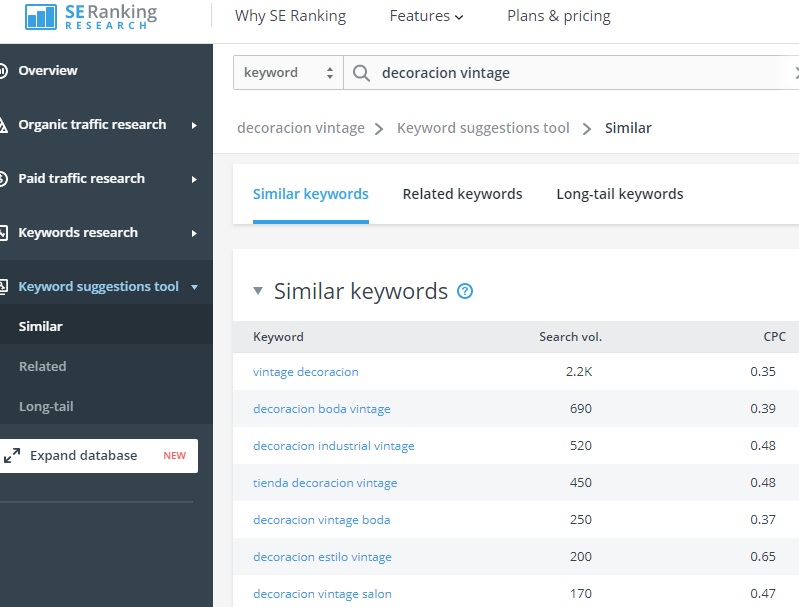Image resolution: width=799 pixels, height=607 pixels.
Task: Open the decoracion industrial vintage link
Action: [333, 446]
